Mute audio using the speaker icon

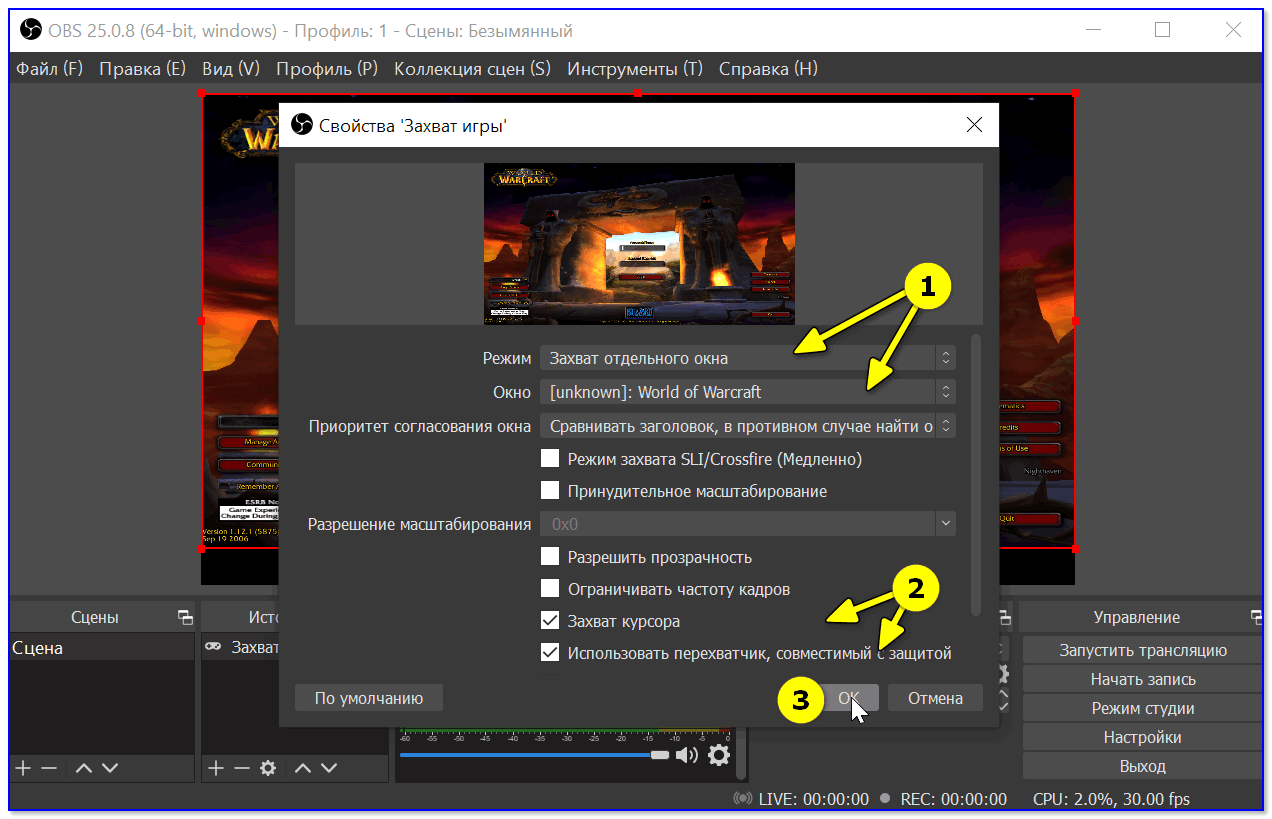click(687, 755)
